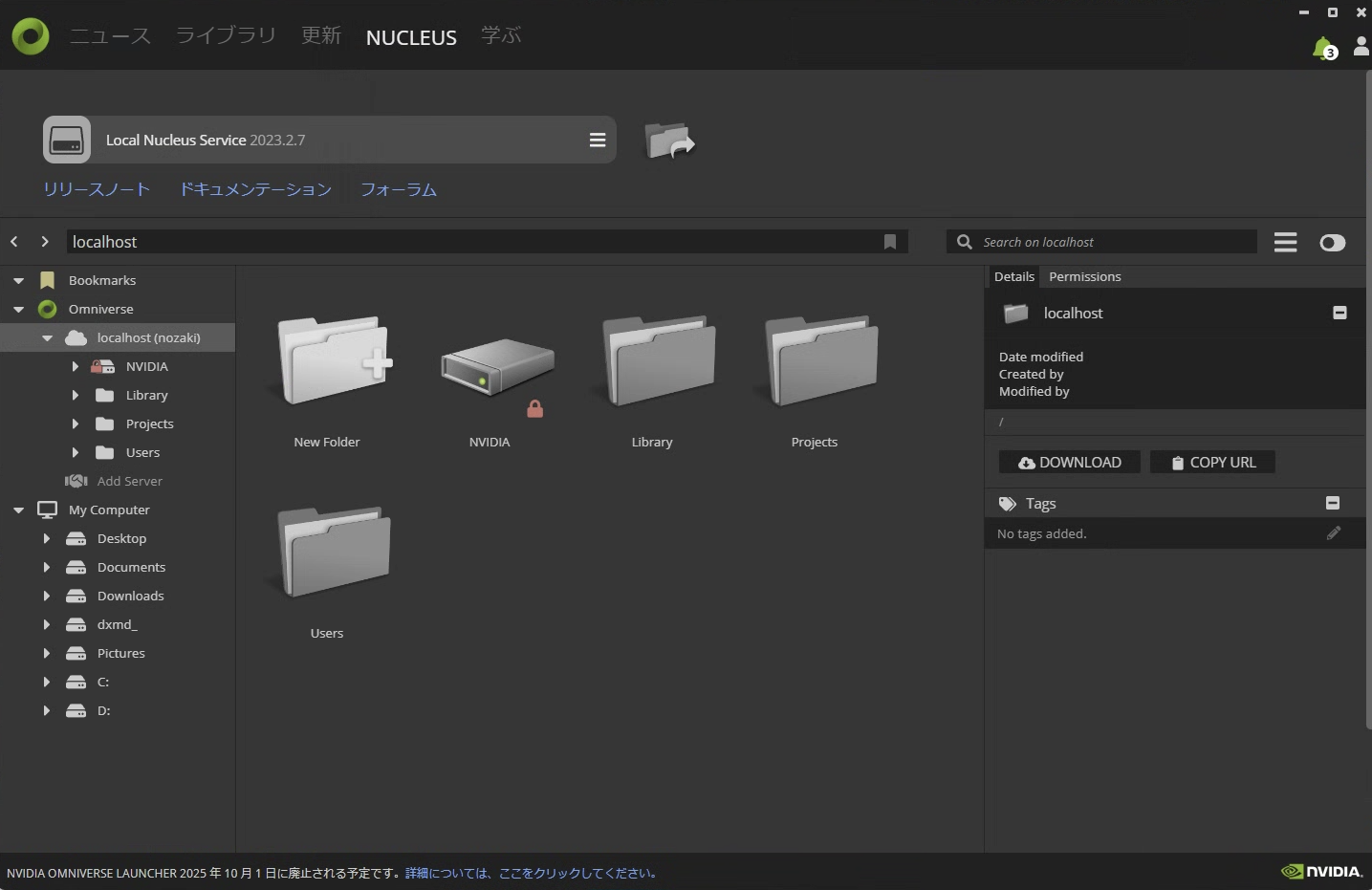Switch to the Permissions tab
1372x890 pixels.
pos(1084,276)
